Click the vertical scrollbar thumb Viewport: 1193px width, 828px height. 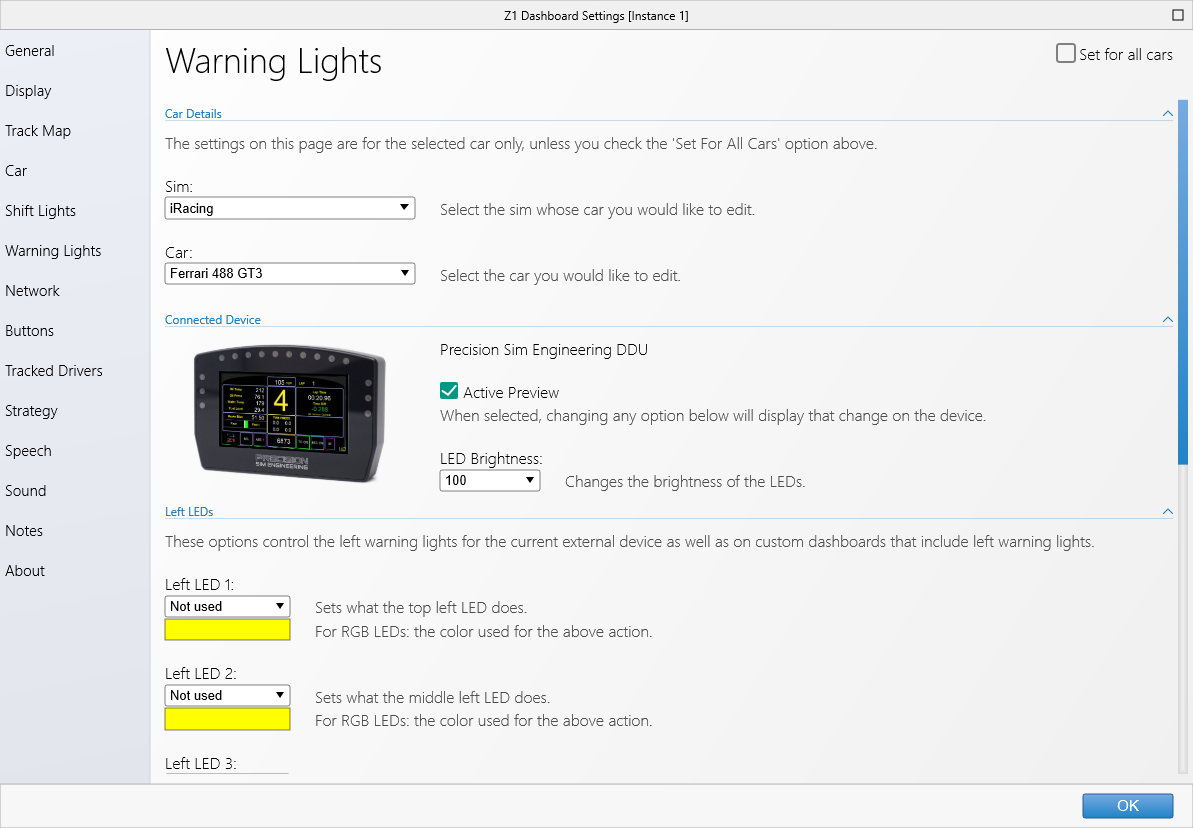(1182, 282)
